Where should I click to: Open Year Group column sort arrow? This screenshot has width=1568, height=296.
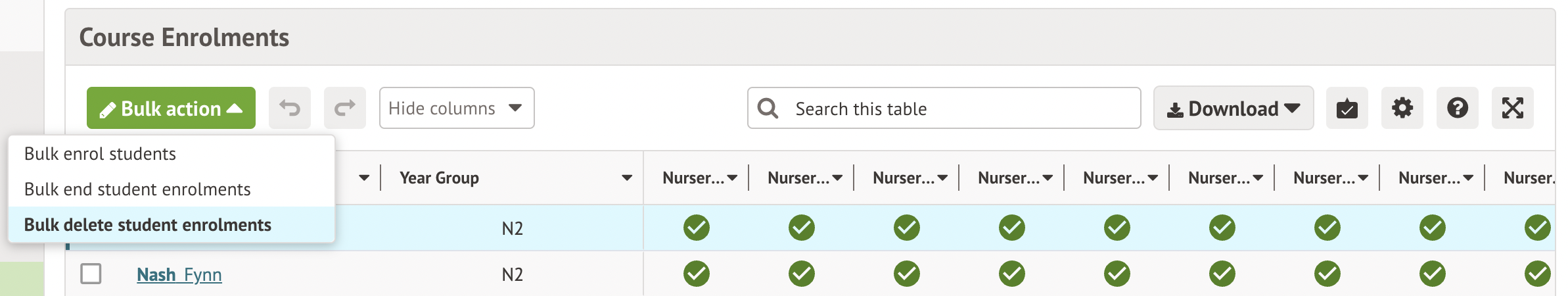click(x=626, y=178)
